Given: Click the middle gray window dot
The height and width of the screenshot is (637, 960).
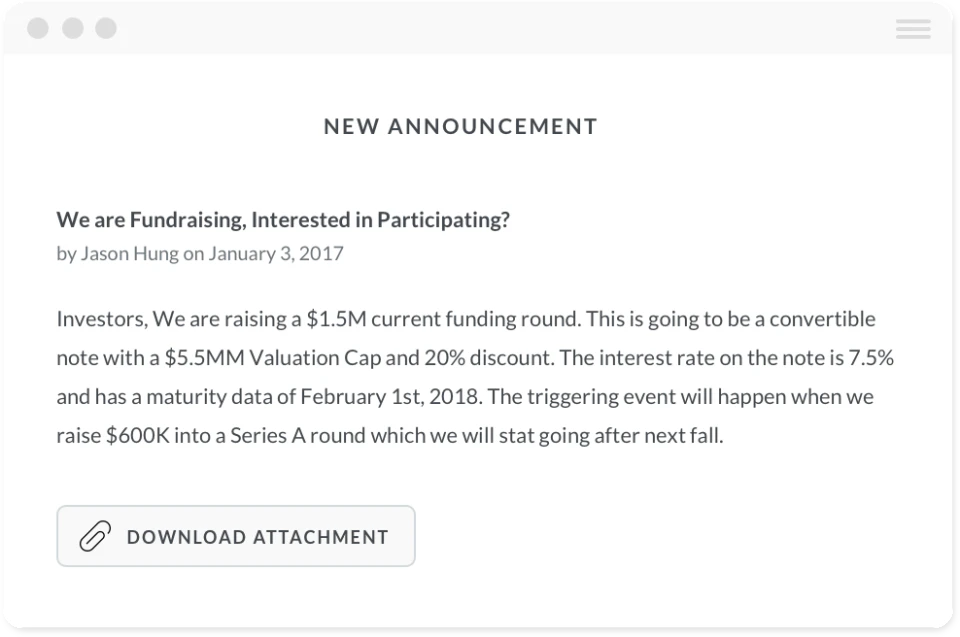Looking at the screenshot, I should pyautogui.click(x=72, y=29).
